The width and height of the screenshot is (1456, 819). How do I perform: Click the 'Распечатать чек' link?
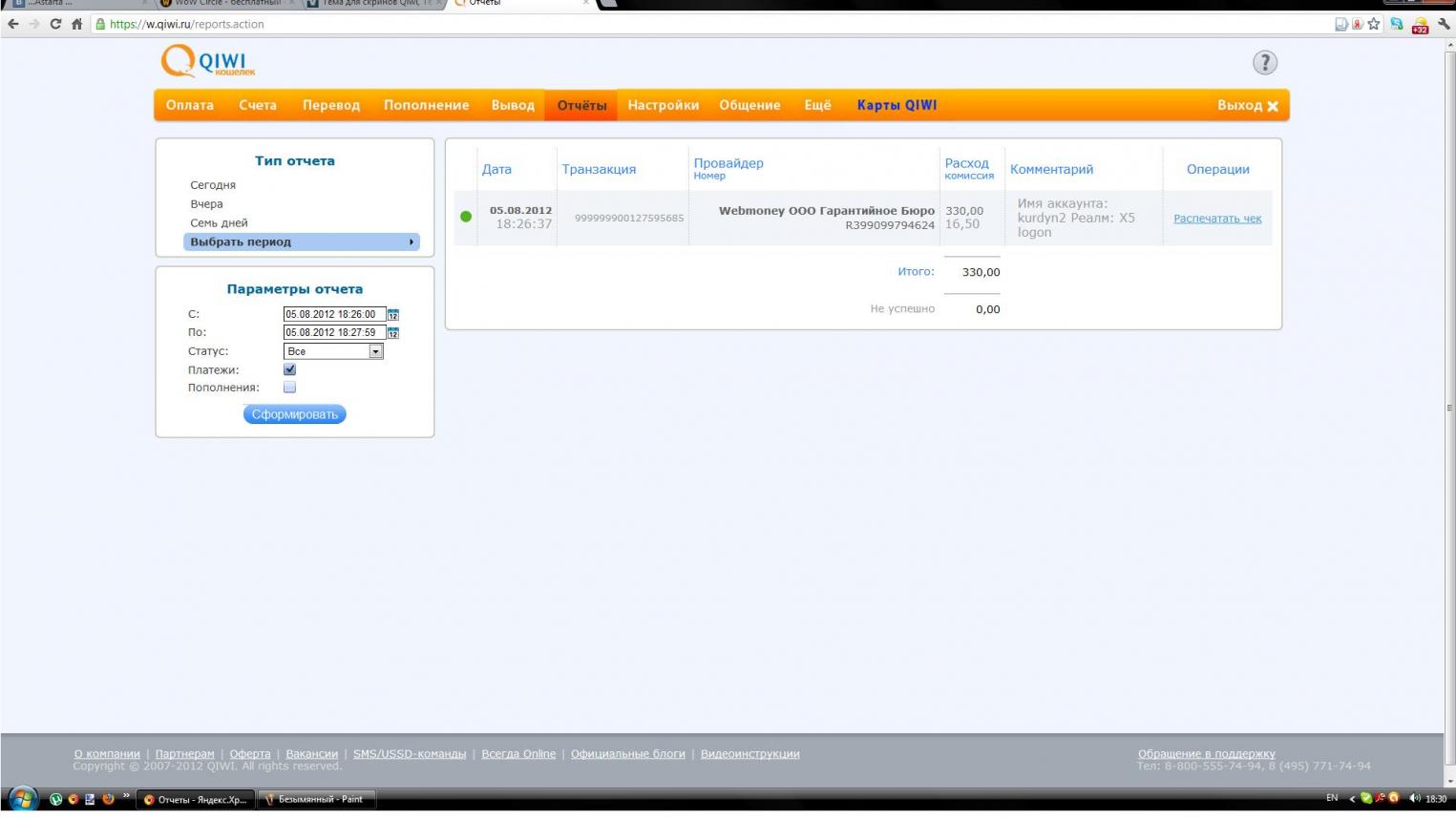tap(1217, 219)
